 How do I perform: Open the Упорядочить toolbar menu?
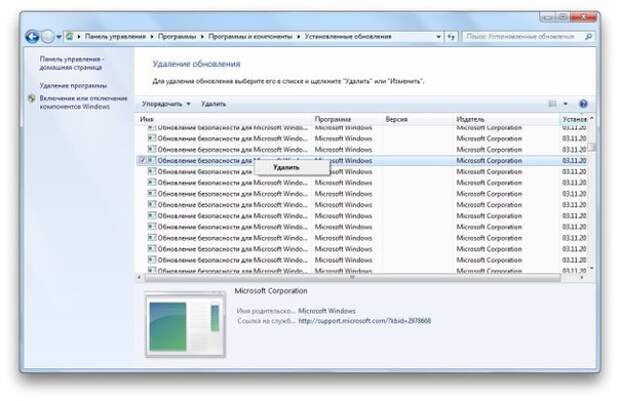166,104
